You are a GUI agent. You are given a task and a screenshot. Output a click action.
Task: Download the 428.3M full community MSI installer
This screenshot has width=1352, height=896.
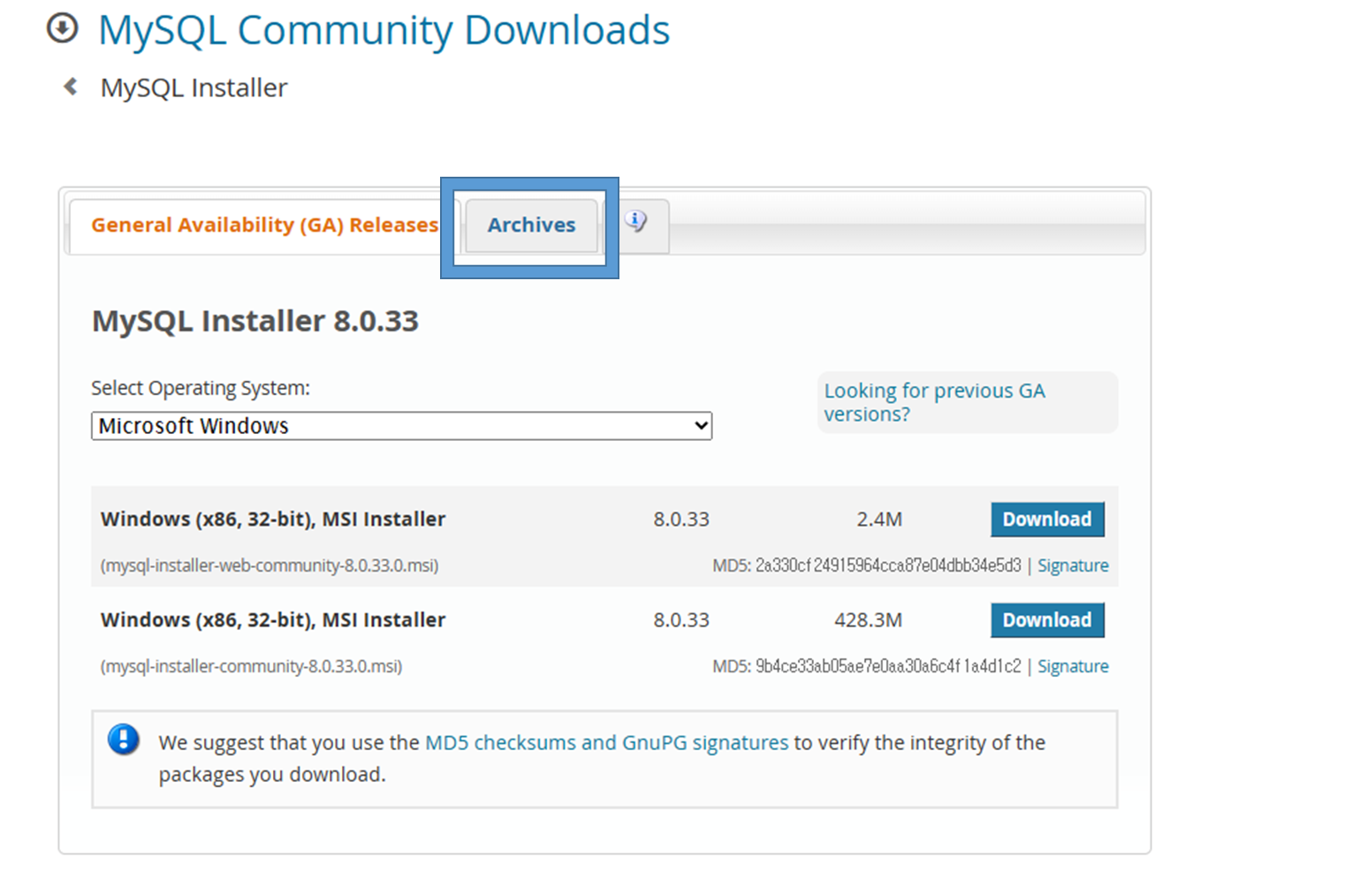[x=1047, y=620]
